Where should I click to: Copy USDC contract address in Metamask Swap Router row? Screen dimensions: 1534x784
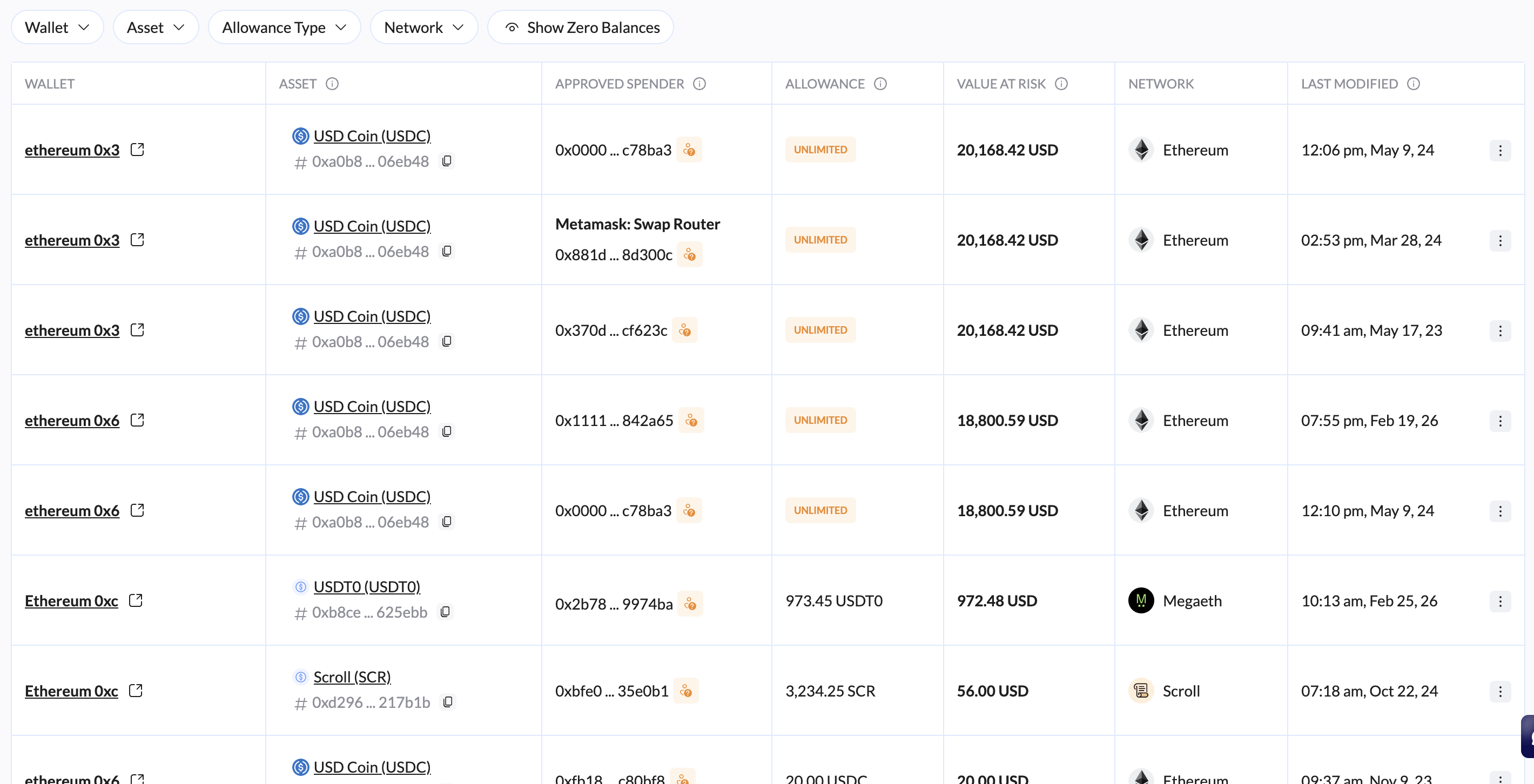447,251
